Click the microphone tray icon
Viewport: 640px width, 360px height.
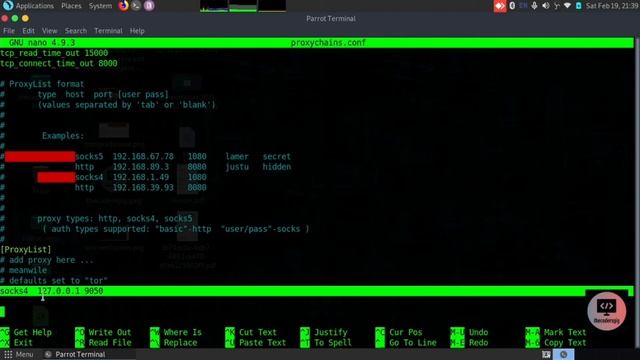(x=534, y=6)
